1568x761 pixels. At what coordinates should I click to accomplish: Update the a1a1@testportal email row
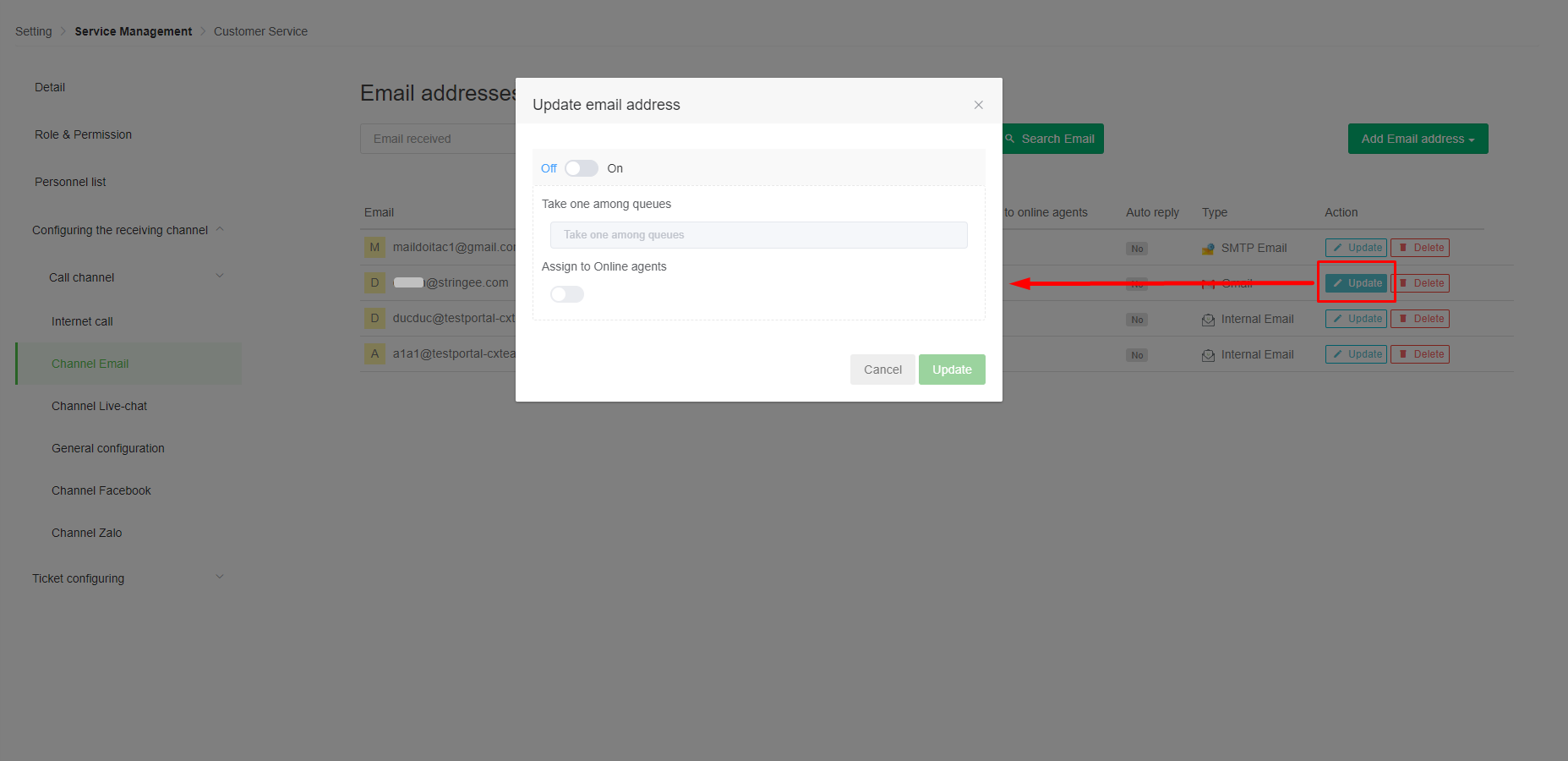click(1356, 354)
